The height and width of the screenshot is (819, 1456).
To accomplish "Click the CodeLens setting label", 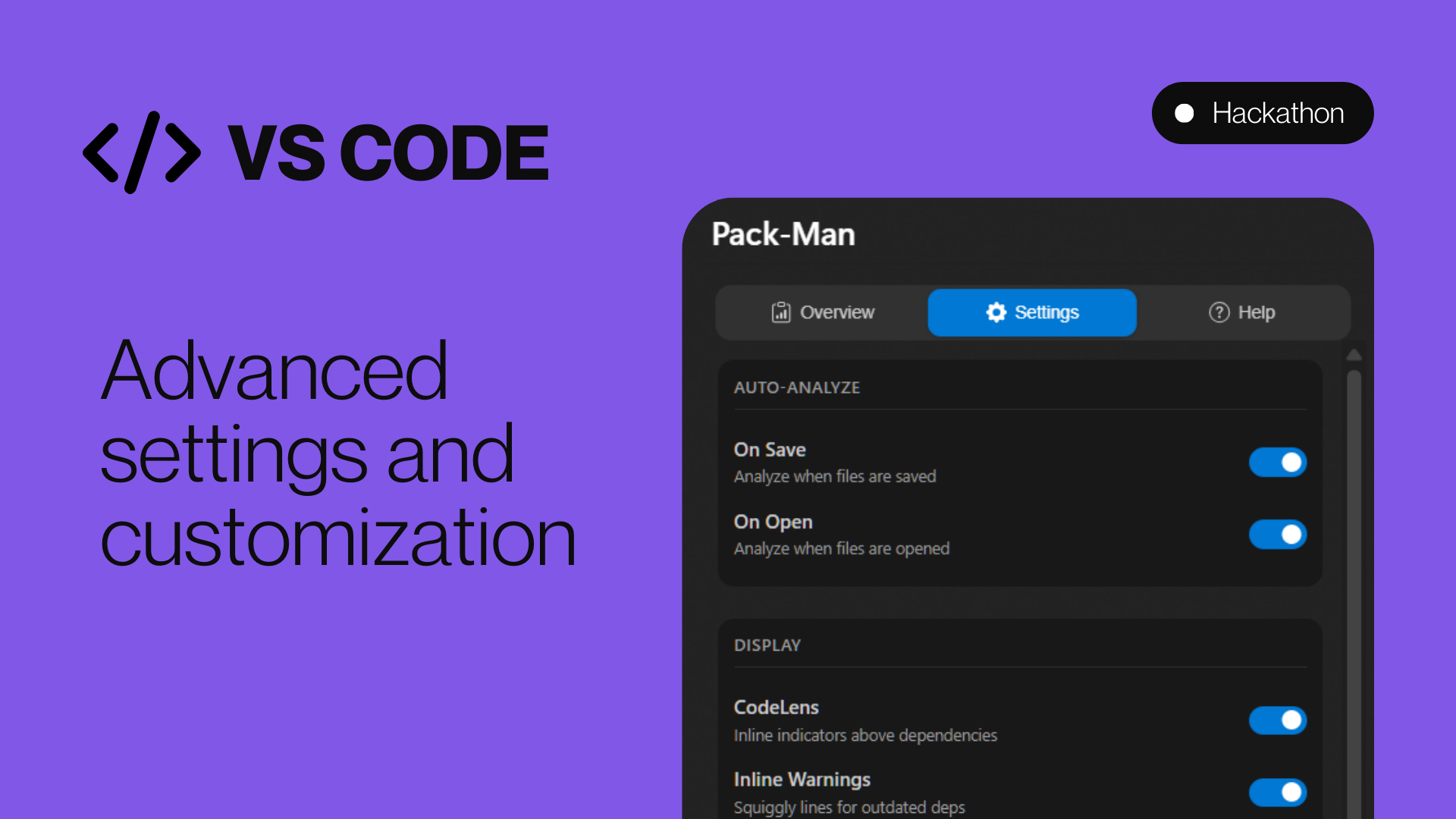I will tap(776, 708).
